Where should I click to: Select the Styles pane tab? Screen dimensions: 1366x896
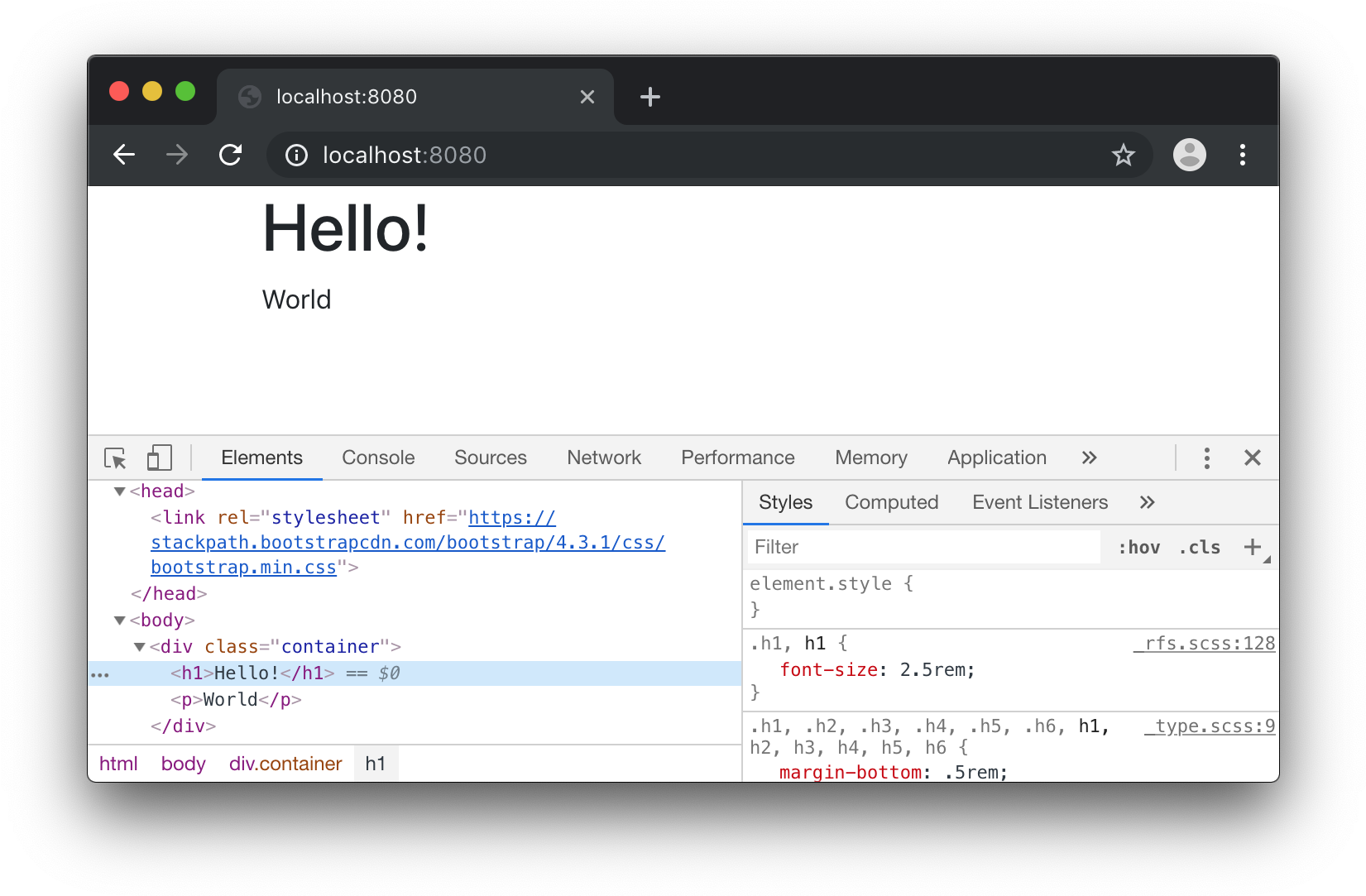tap(785, 502)
